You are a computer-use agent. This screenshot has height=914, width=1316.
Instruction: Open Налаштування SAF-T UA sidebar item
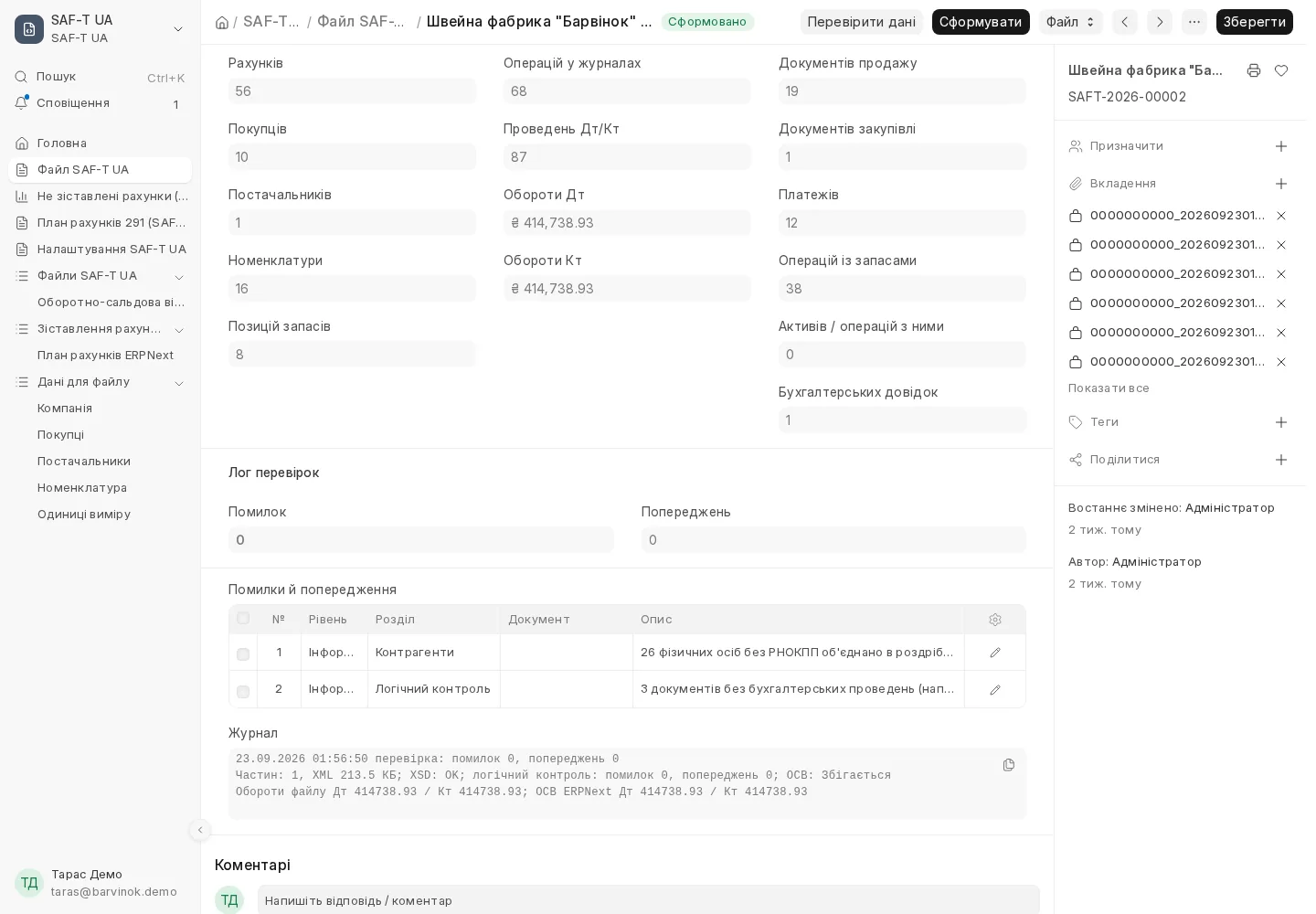(x=101, y=250)
